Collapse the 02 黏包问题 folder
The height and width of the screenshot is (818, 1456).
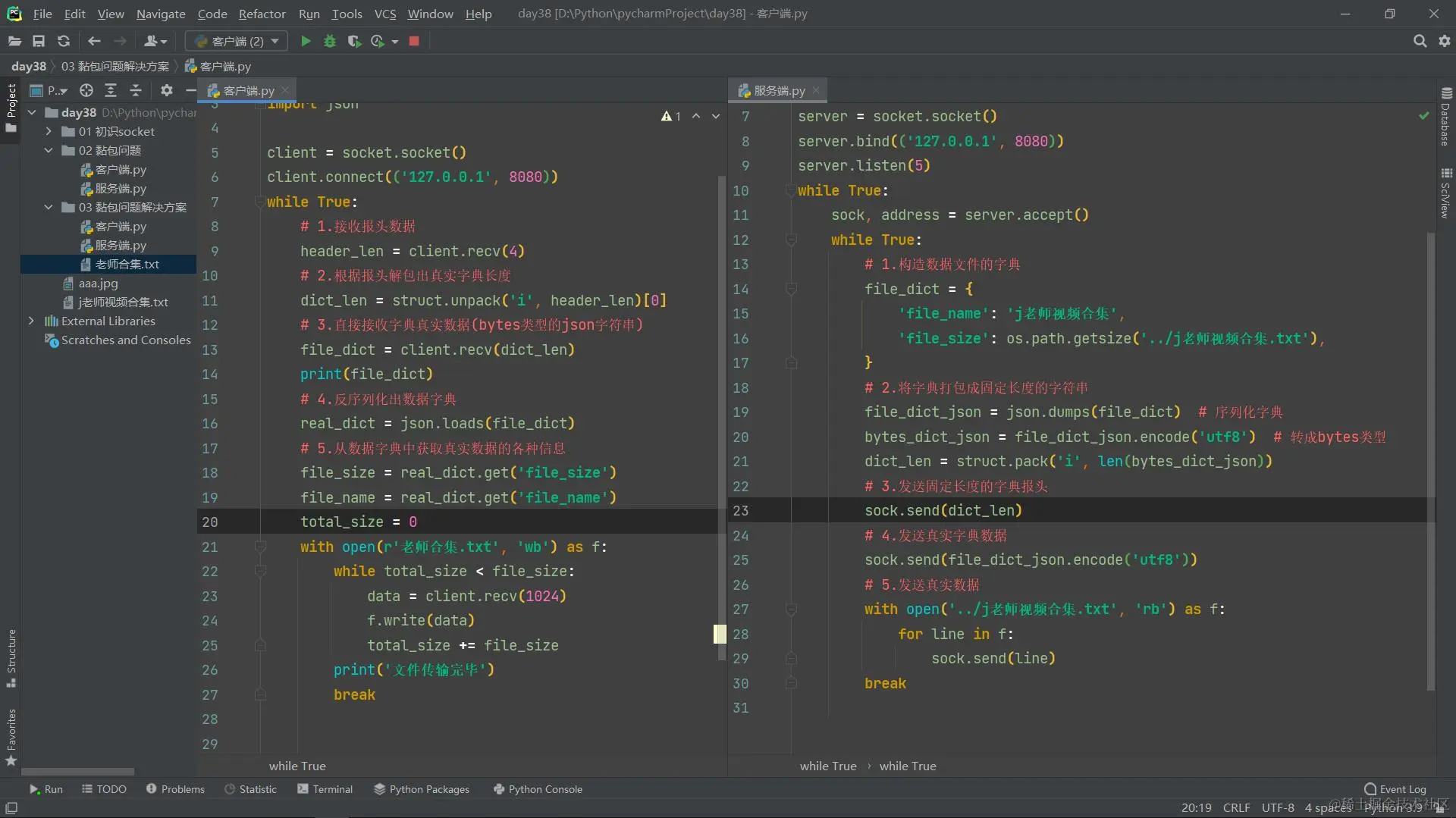[x=49, y=150]
